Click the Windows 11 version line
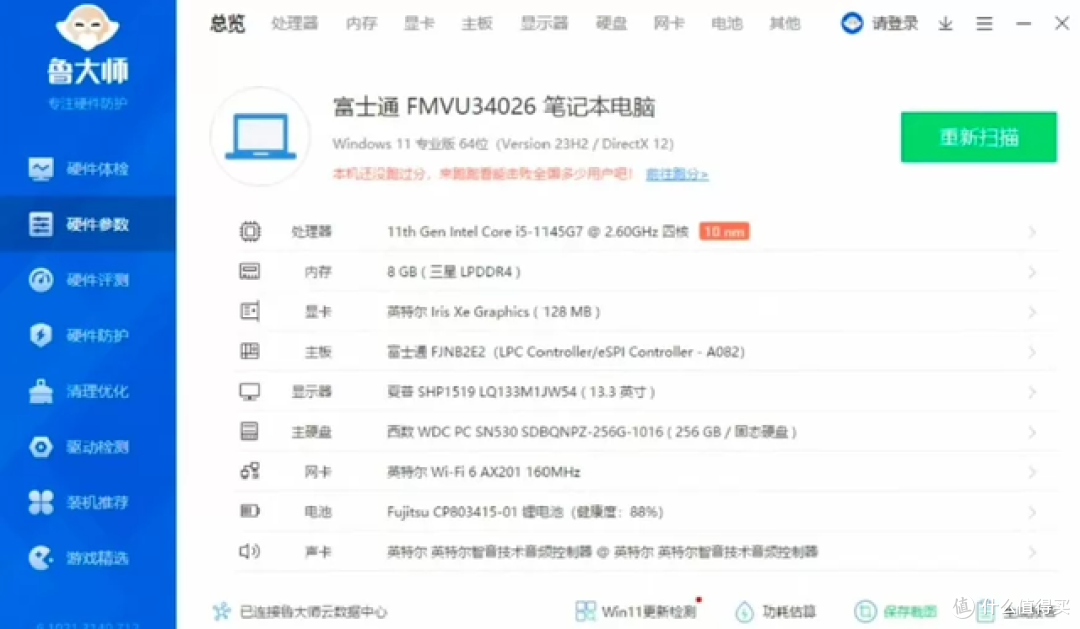Viewport: 1080px width, 629px height. (x=503, y=144)
